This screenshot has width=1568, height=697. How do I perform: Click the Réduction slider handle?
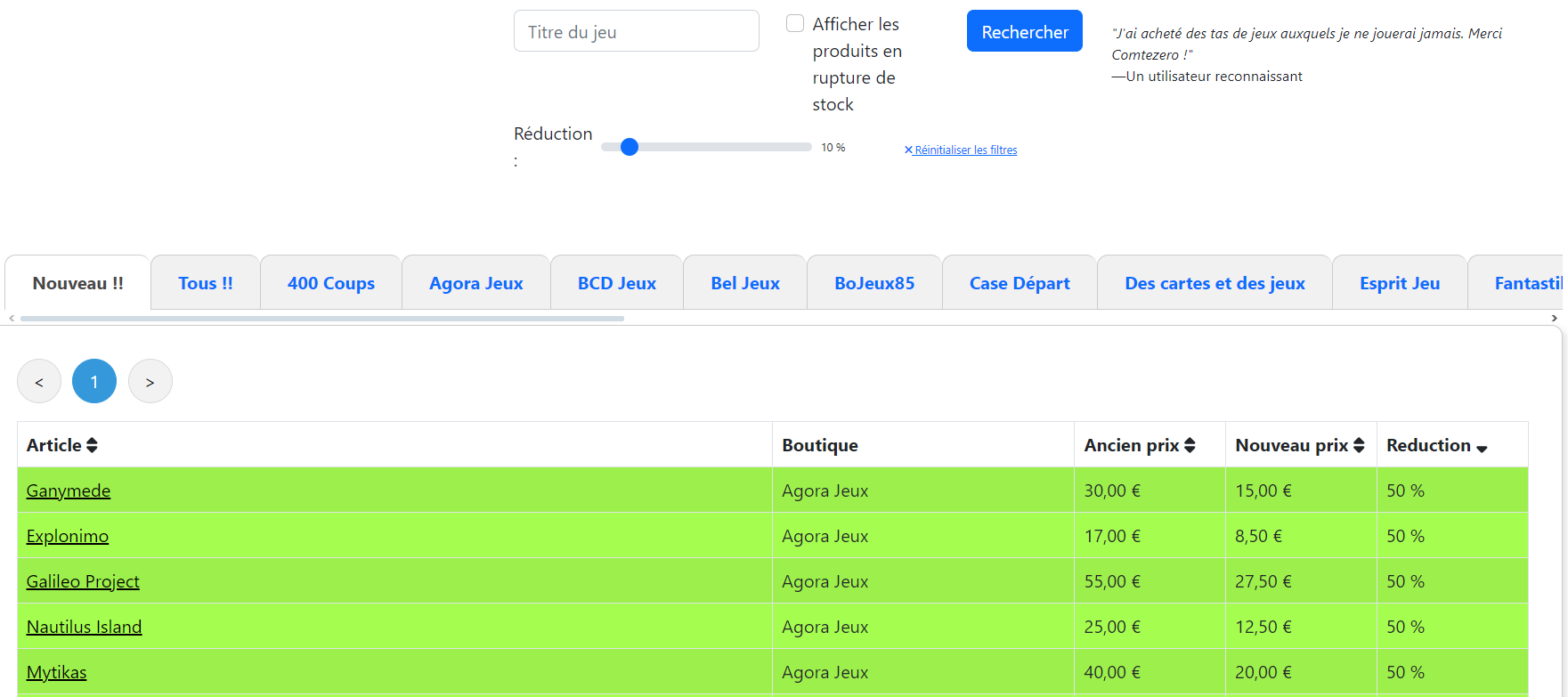point(630,147)
